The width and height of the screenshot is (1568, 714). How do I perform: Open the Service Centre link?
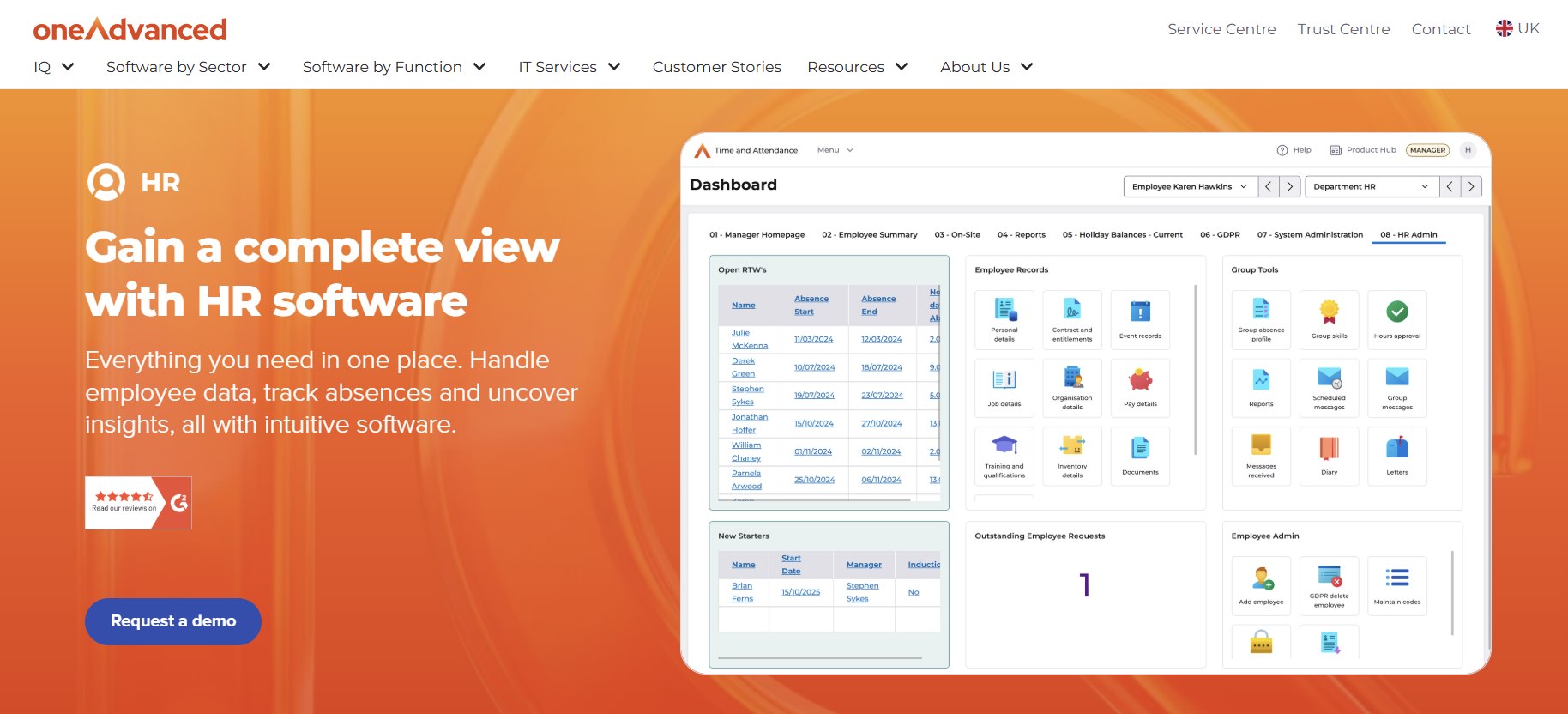coord(1221,29)
